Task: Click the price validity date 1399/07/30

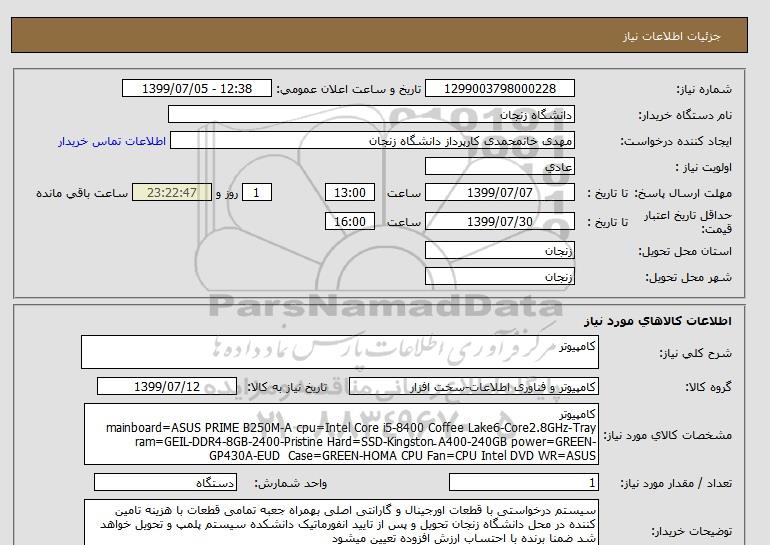Action: coord(499,221)
